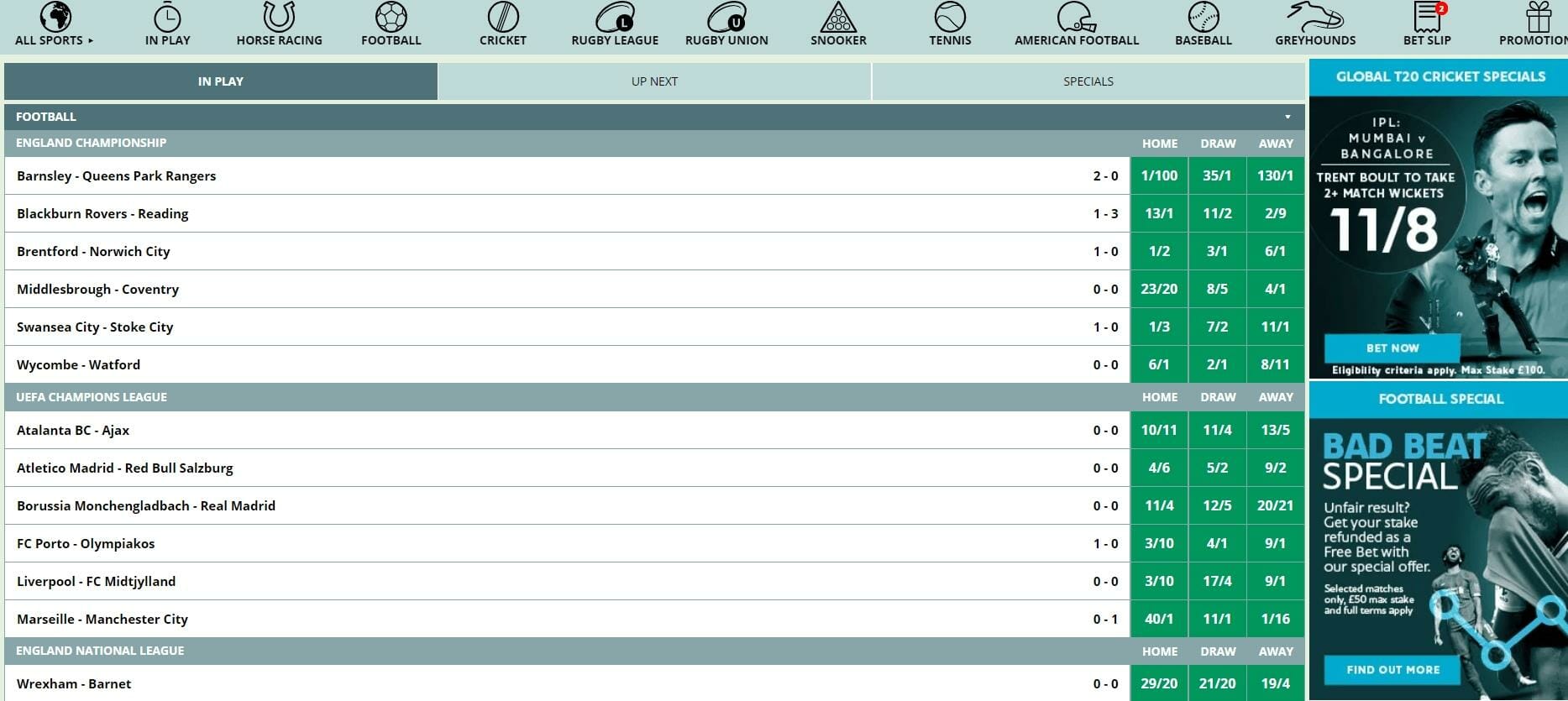The width and height of the screenshot is (1568, 701).
Task: Pick Manchester City away at 1/16
Action: (1275, 619)
